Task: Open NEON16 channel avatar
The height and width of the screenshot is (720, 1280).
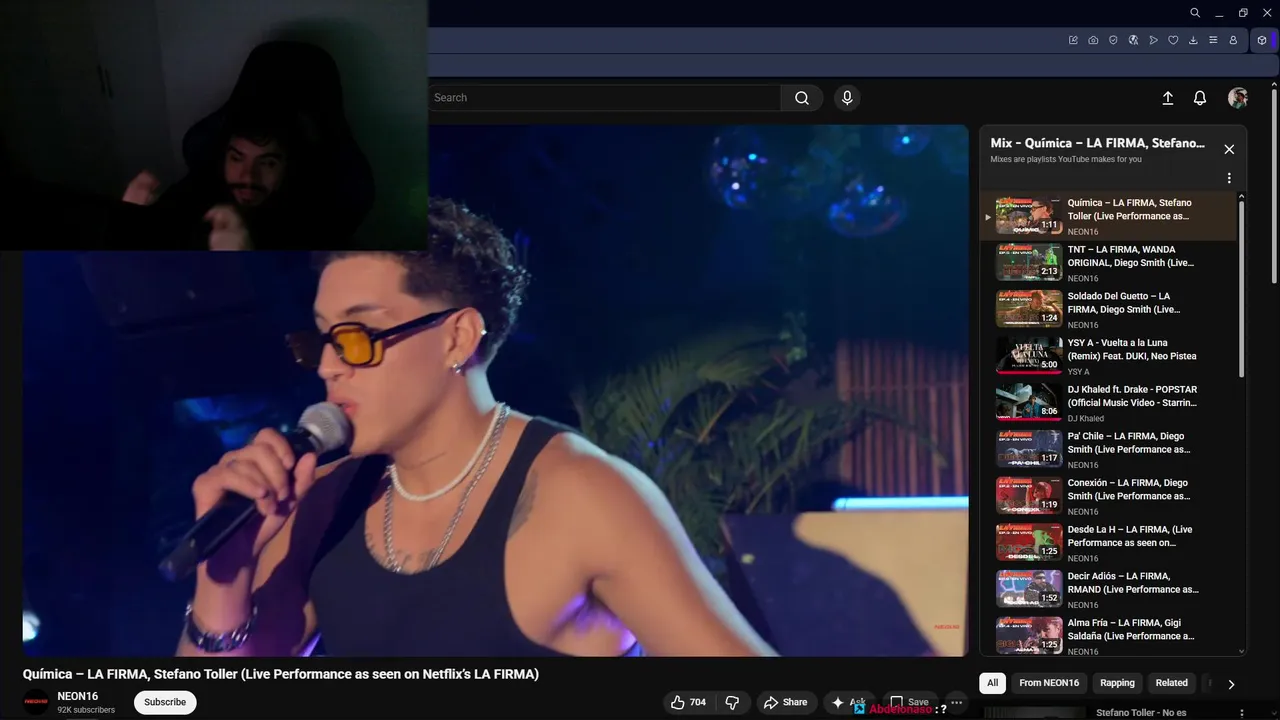Action: (x=36, y=702)
